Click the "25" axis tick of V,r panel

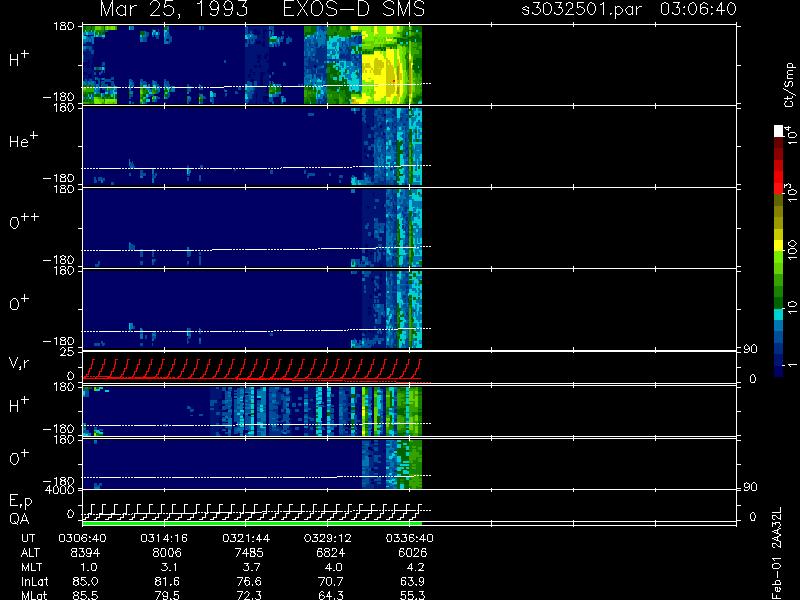coord(67,352)
